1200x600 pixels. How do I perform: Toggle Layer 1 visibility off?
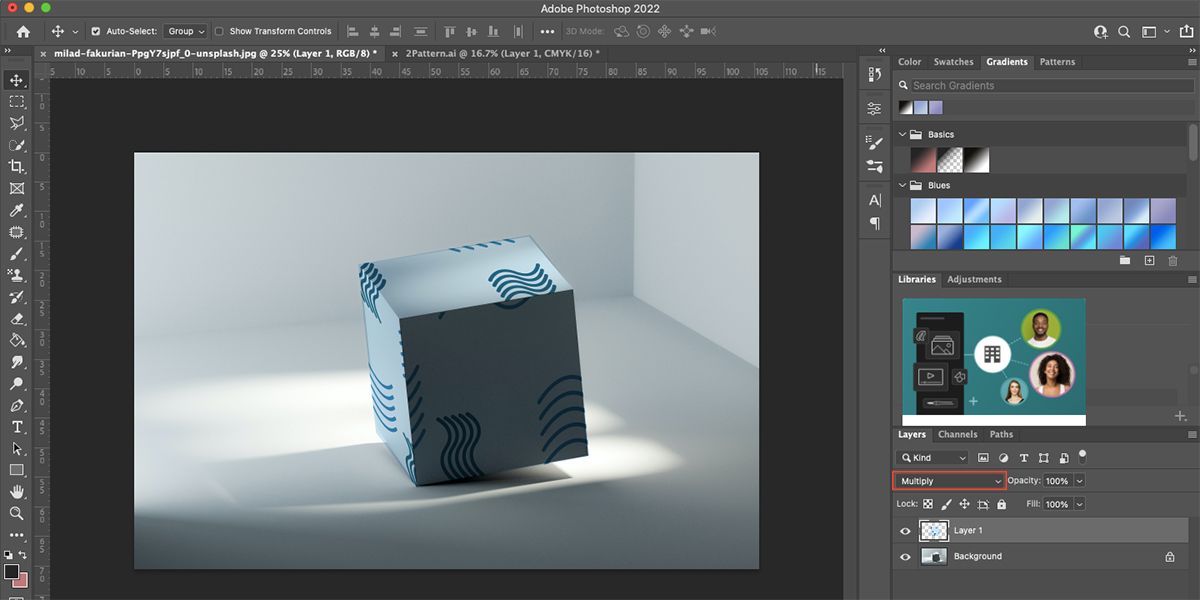click(905, 531)
